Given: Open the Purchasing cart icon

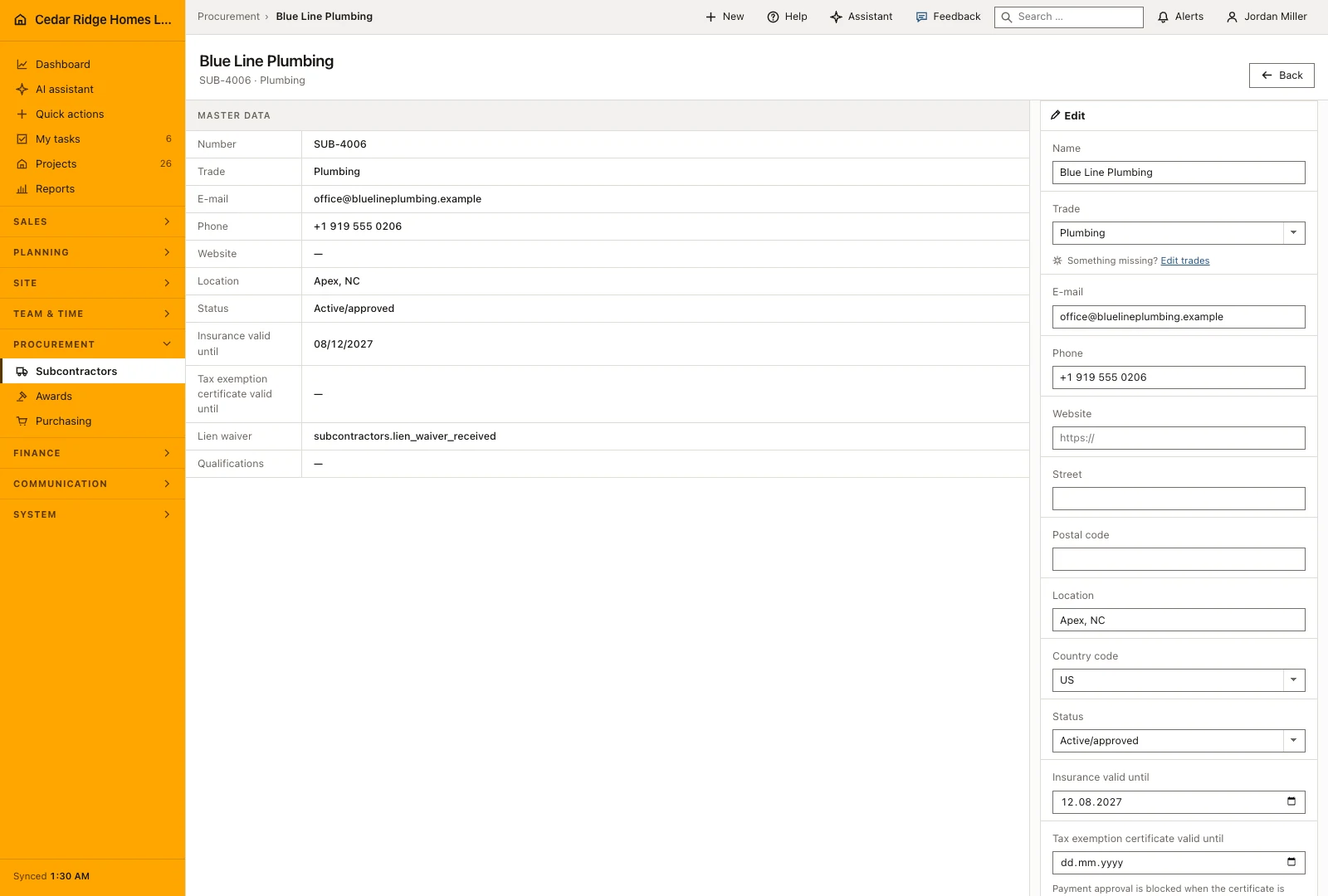Looking at the screenshot, I should [x=22, y=421].
